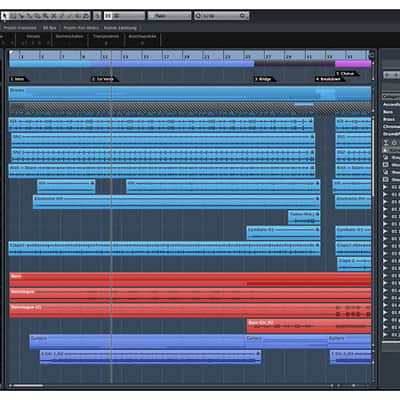Click the dark arranger section bar
The height and width of the screenshot is (400, 400).
(294, 64)
